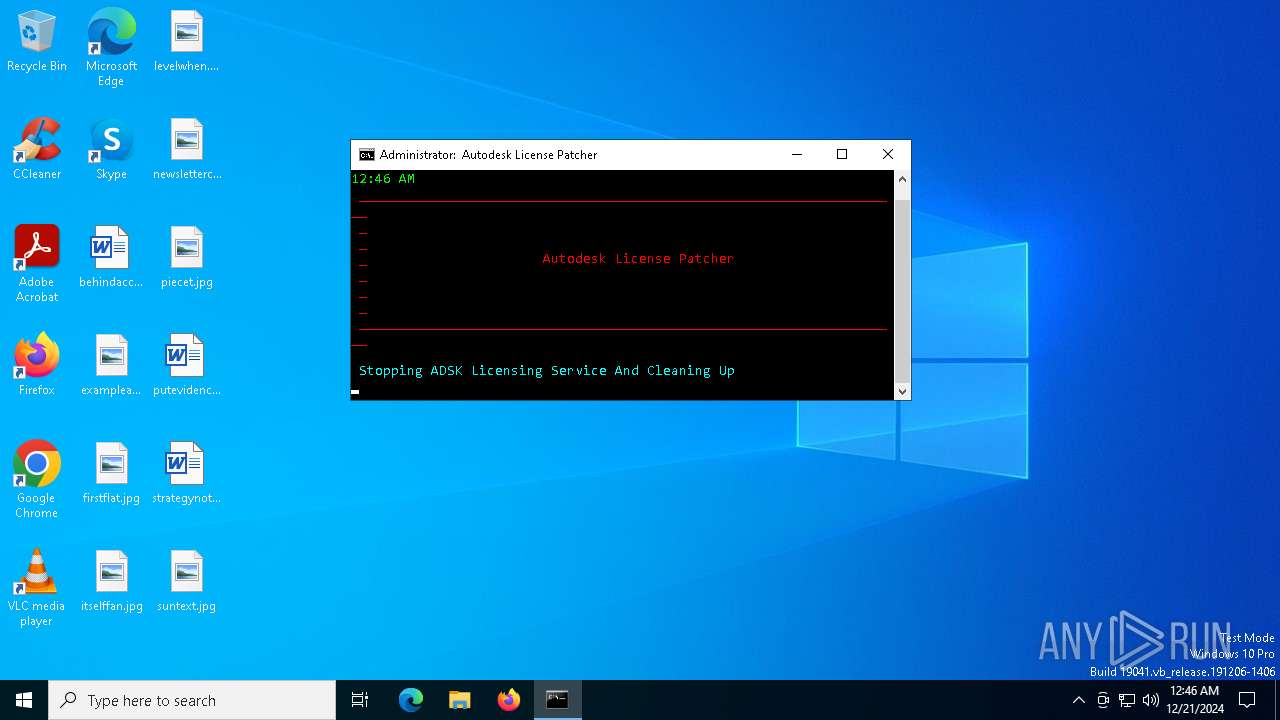Open Edge from the taskbar
The height and width of the screenshot is (720, 1280).
point(411,700)
